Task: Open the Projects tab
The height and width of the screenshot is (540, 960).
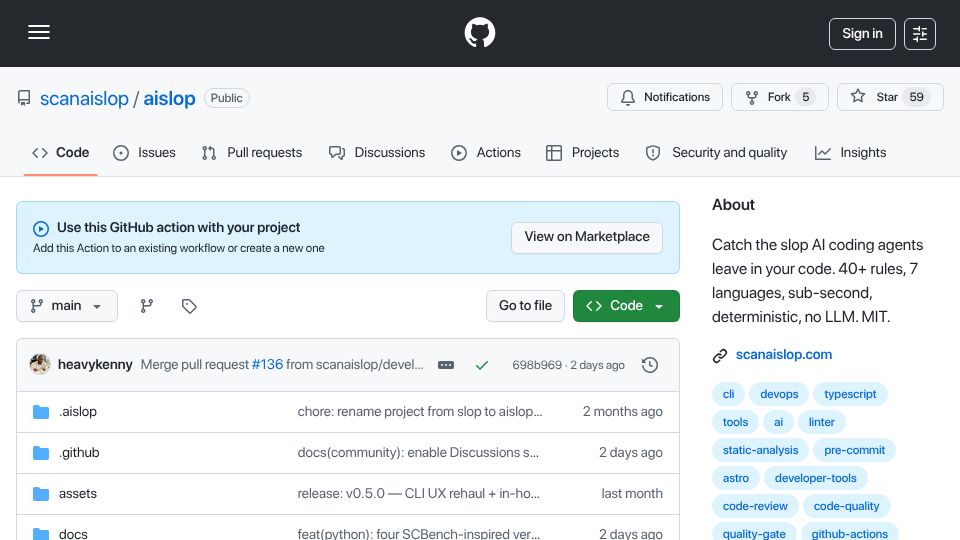Action: pos(582,152)
